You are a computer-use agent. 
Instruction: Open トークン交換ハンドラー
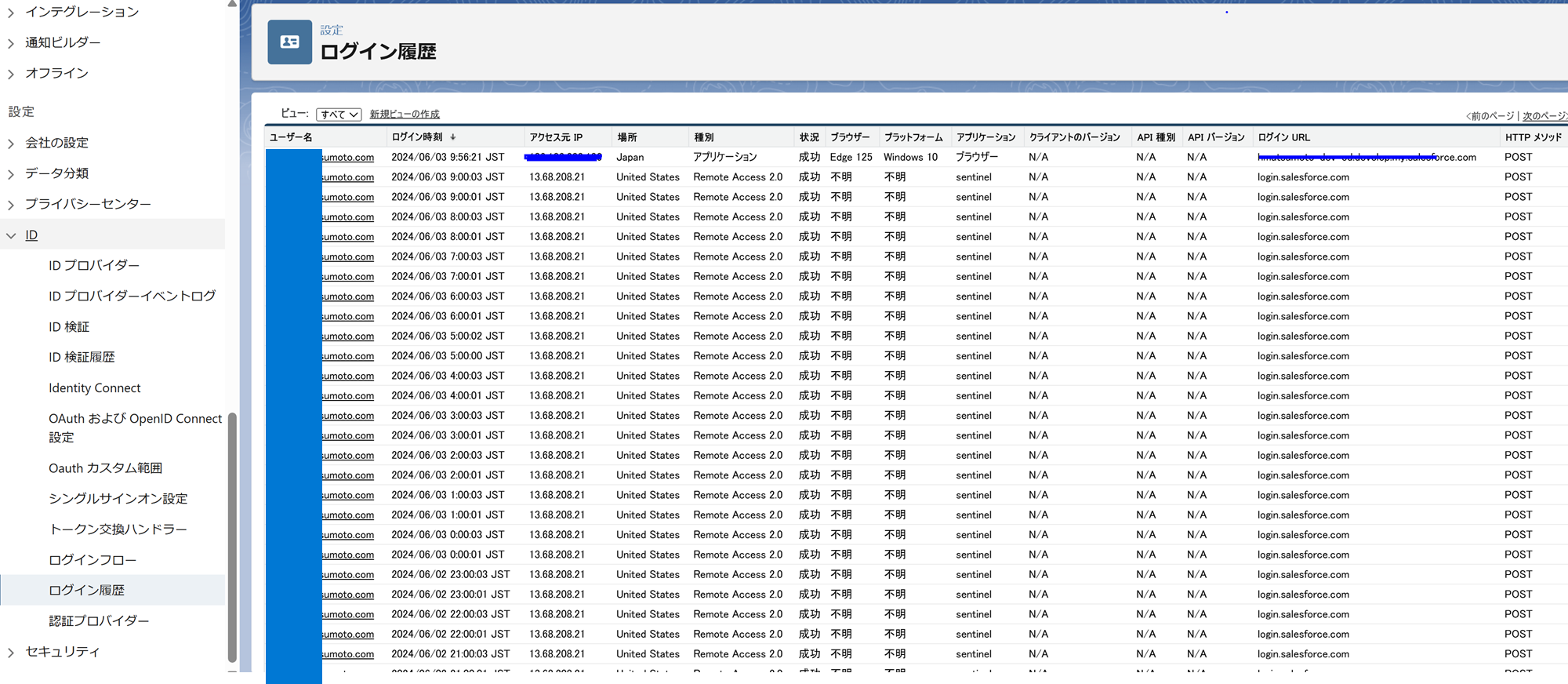pos(118,529)
